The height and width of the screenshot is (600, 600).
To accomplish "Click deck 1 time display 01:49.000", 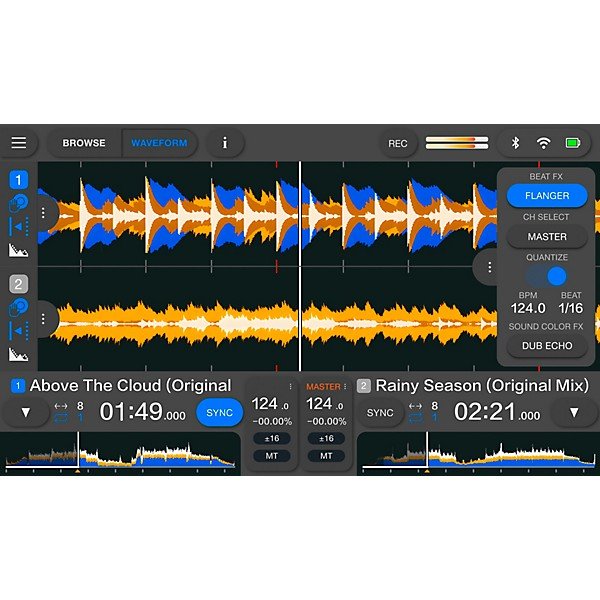I will tap(142, 412).
